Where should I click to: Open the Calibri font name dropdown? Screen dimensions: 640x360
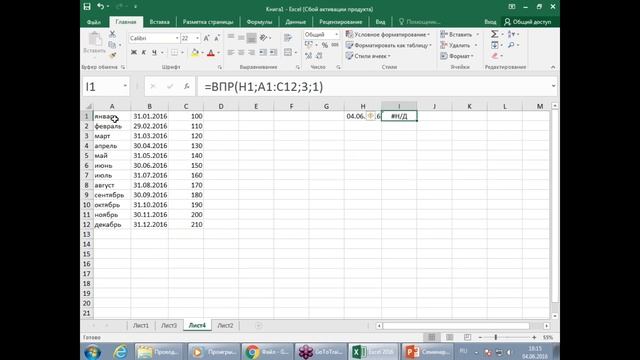[x=177, y=38]
